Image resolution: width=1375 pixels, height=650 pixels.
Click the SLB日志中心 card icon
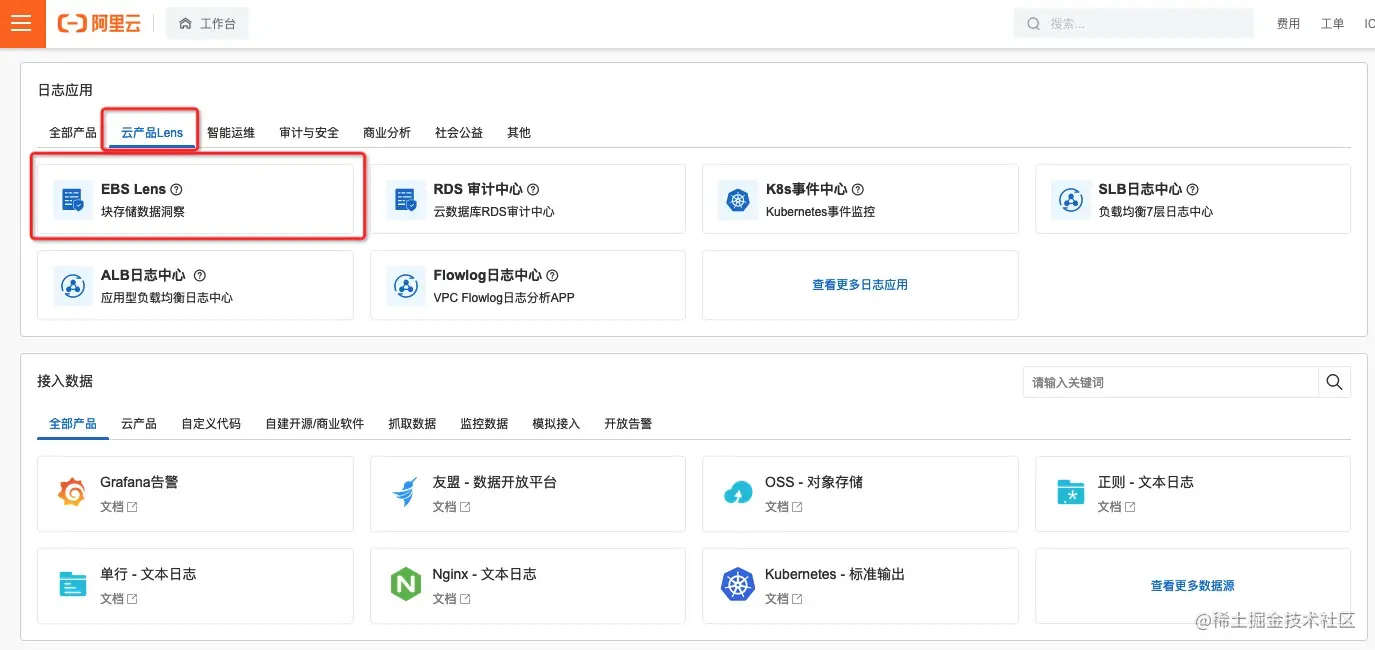[x=1071, y=200]
